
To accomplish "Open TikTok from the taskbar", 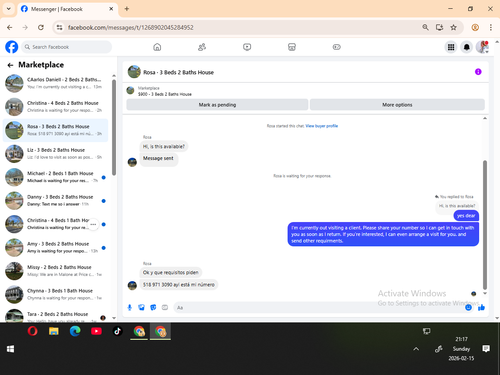I will [x=117, y=331].
